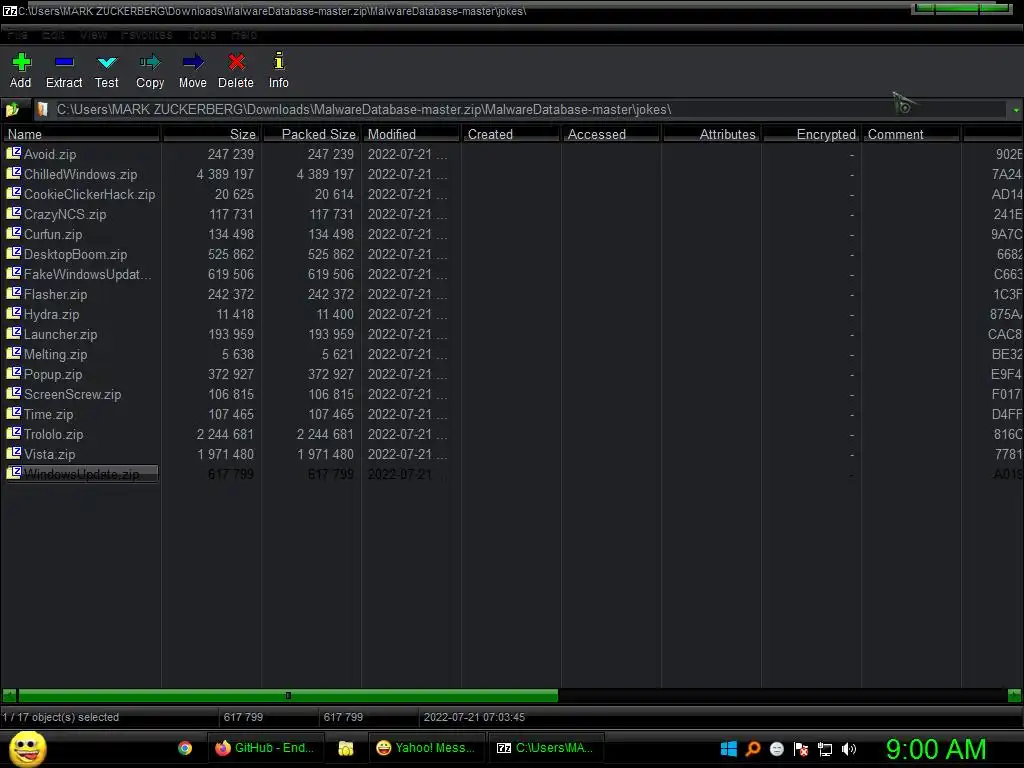1024x768 pixels.
Task: Select the ChilledWindows.zip archive icon
Action: (x=14, y=174)
